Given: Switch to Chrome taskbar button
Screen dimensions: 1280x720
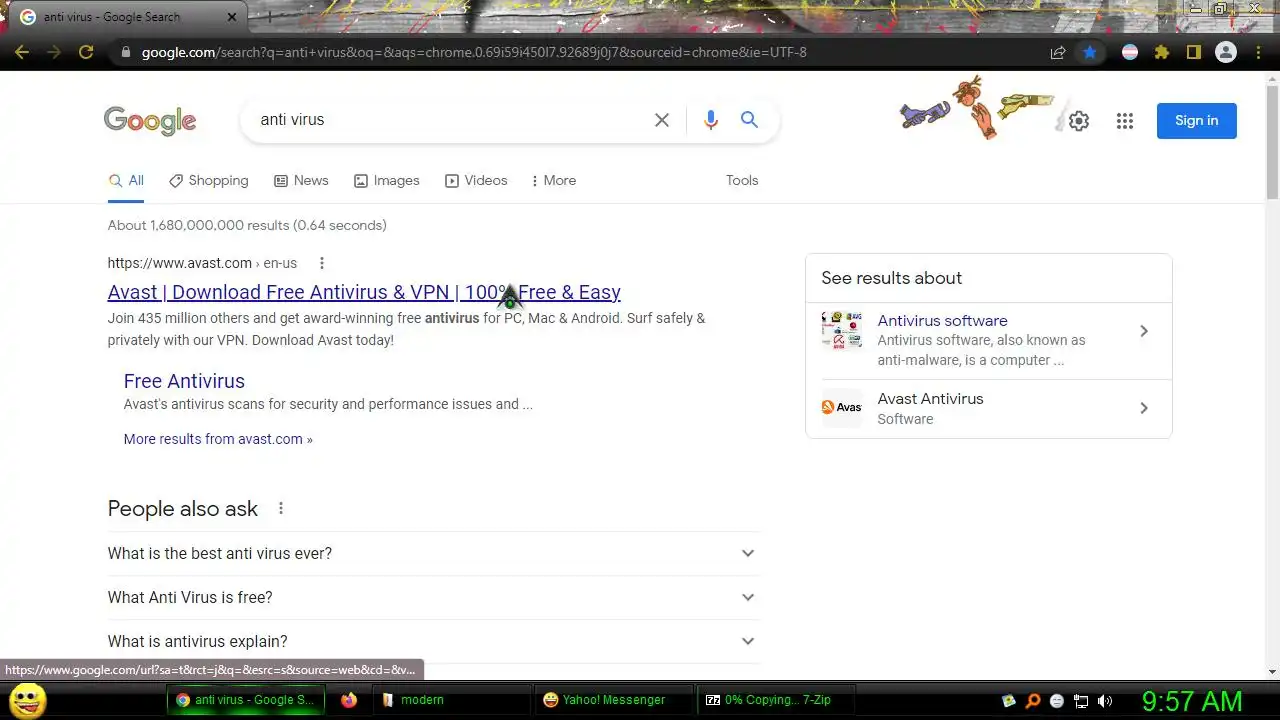Looking at the screenshot, I should point(247,700).
